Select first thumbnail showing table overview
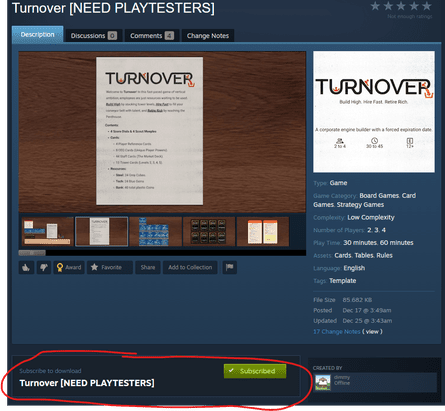 pyautogui.click(x=48, y=231)
